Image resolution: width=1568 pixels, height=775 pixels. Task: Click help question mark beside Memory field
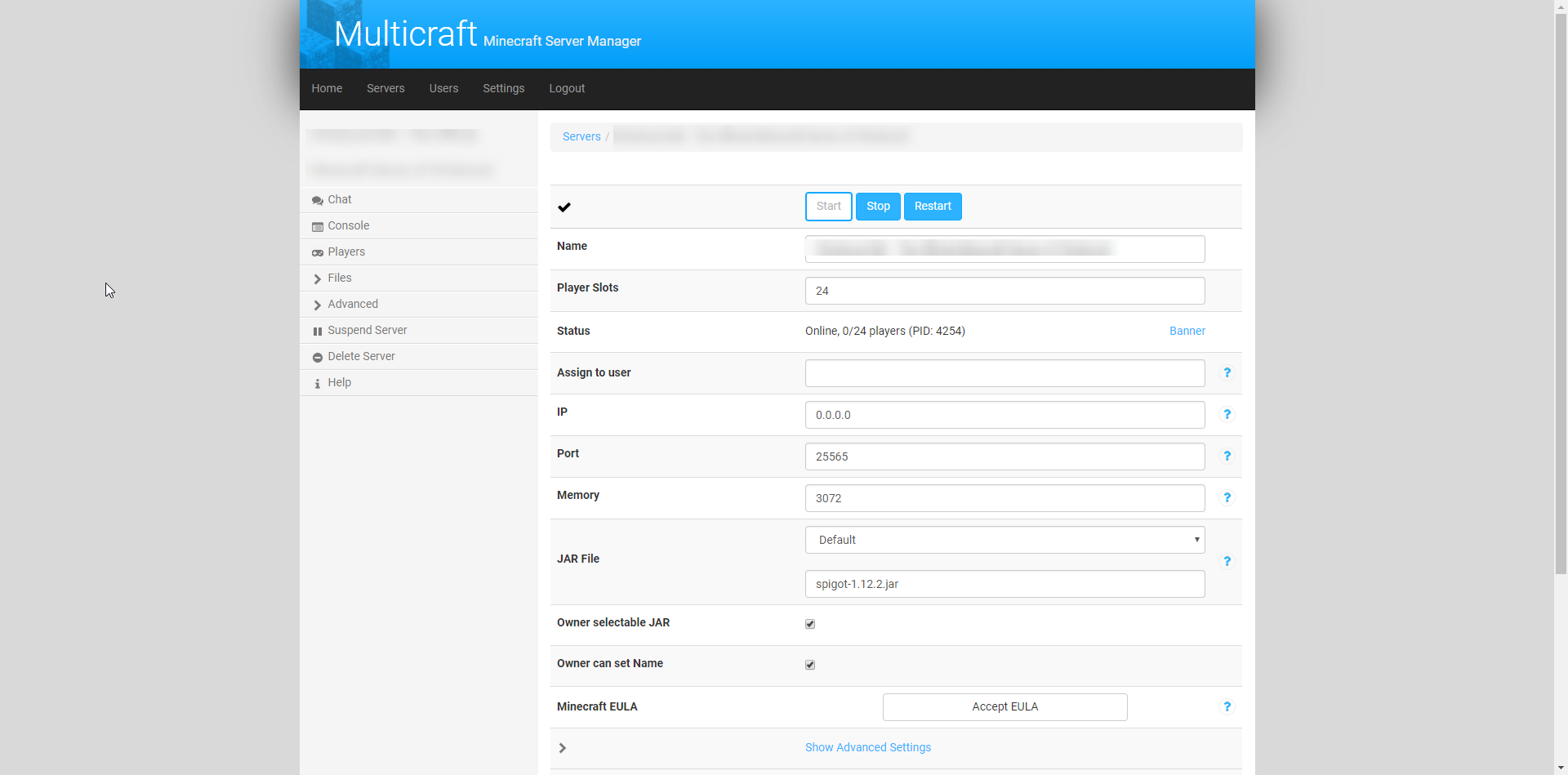[x=1227, y=497]
